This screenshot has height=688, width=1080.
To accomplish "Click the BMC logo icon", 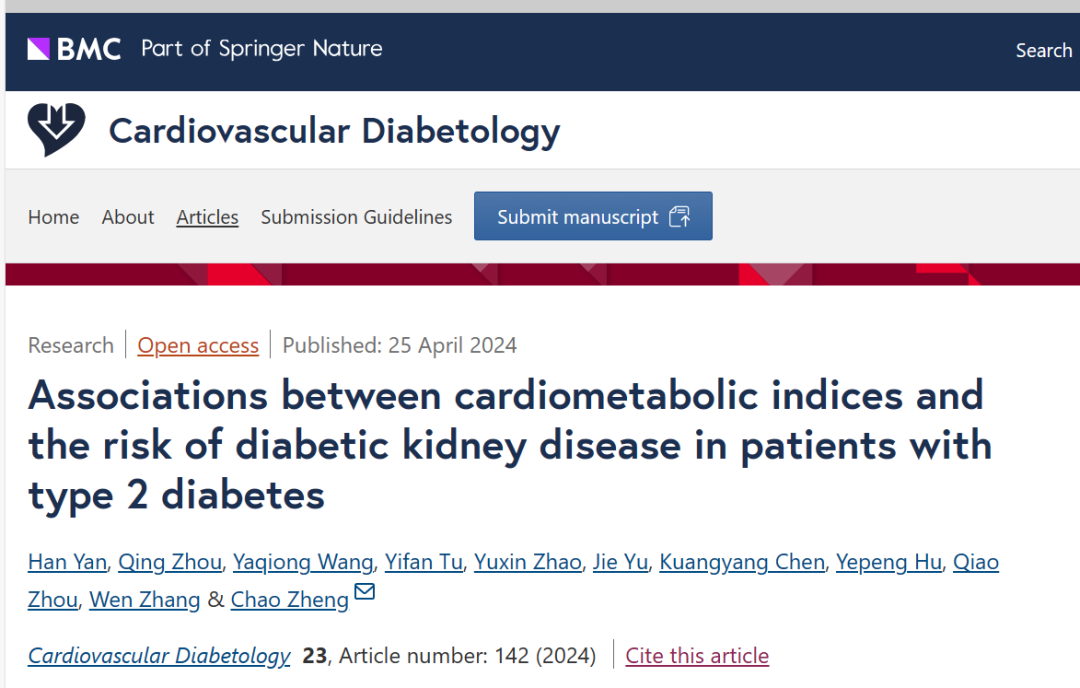I will click(x=39, y=49).
